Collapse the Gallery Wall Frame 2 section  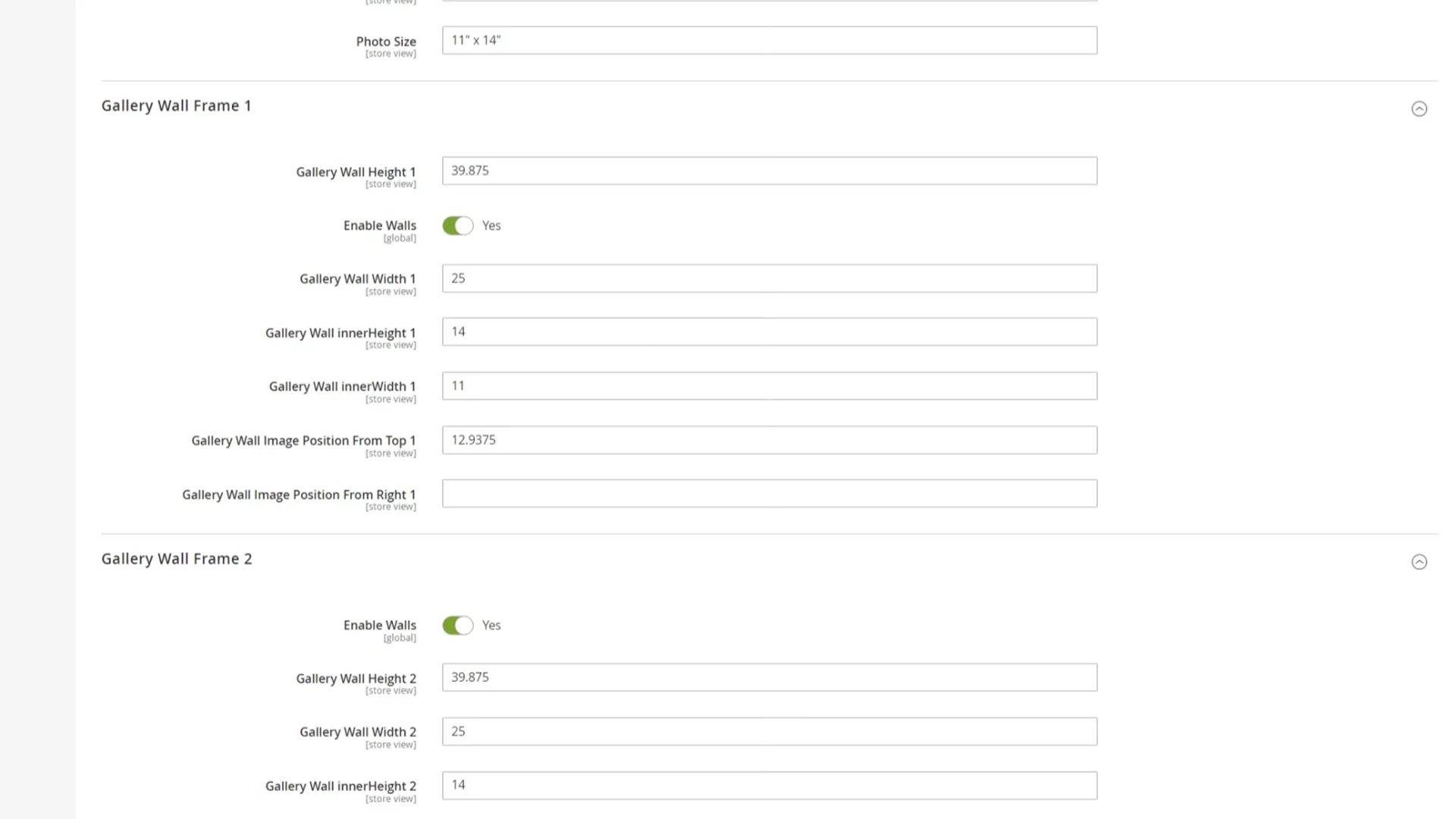click(1419, 562)
